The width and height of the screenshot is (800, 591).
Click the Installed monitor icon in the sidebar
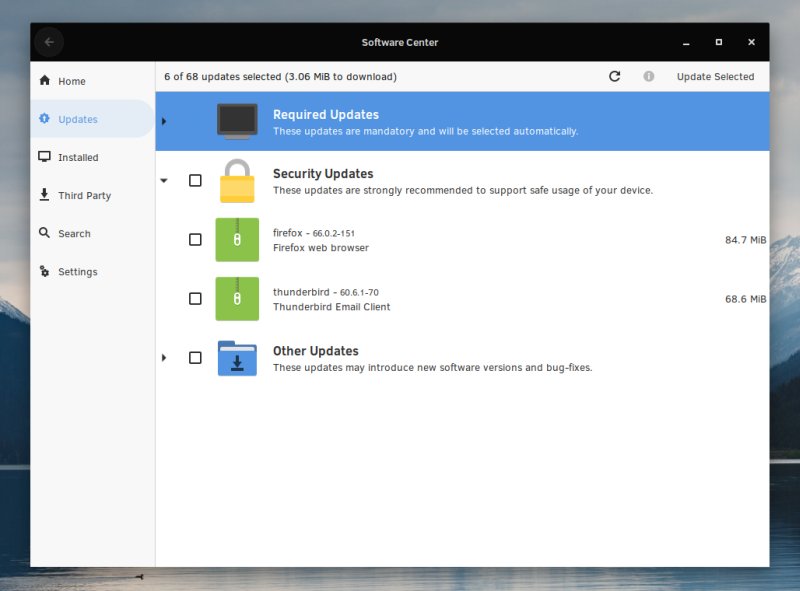[45, 157]
